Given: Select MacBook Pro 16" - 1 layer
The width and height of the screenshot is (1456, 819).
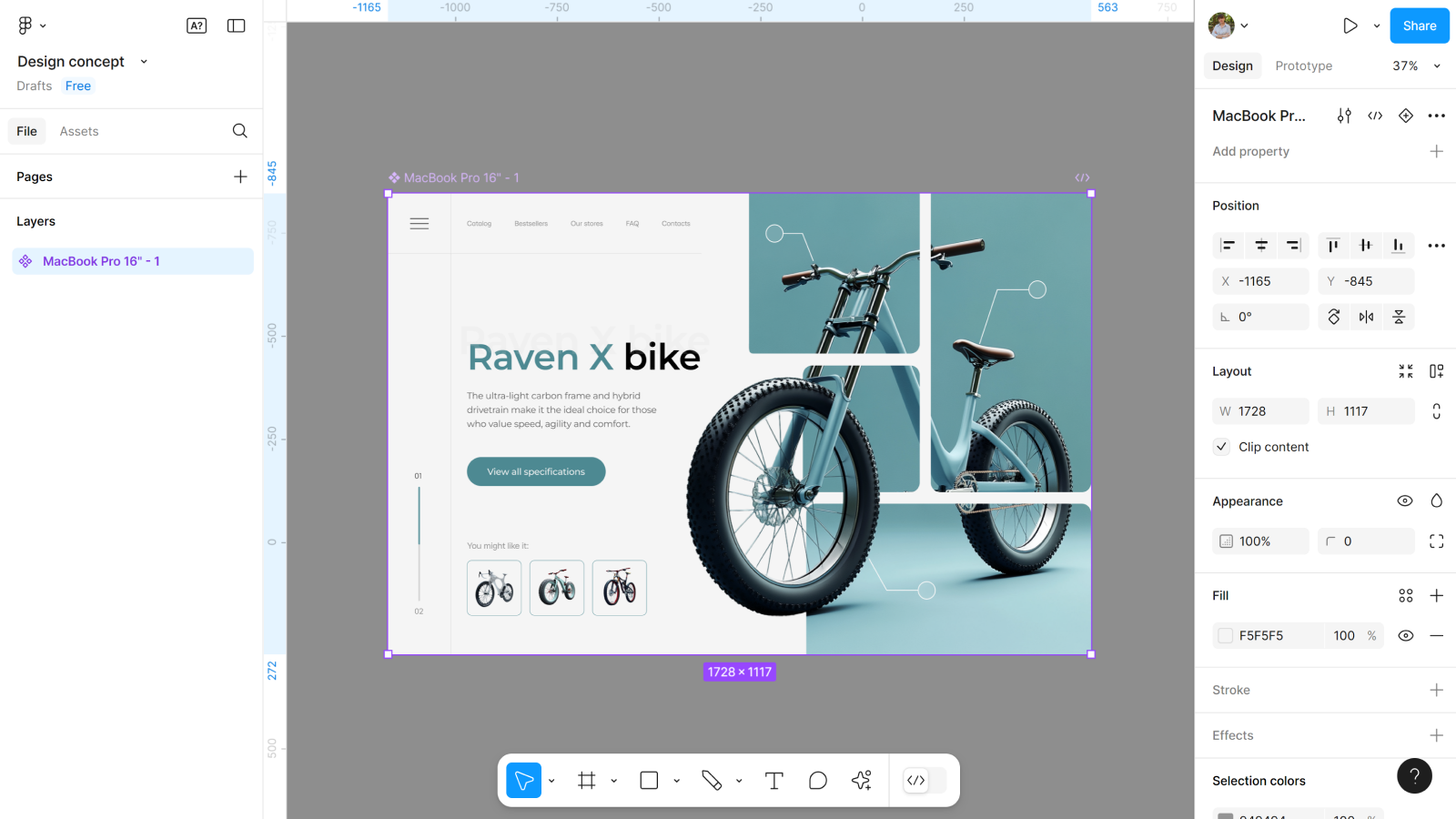Looking at the screenshot, I should click(101, 261).
